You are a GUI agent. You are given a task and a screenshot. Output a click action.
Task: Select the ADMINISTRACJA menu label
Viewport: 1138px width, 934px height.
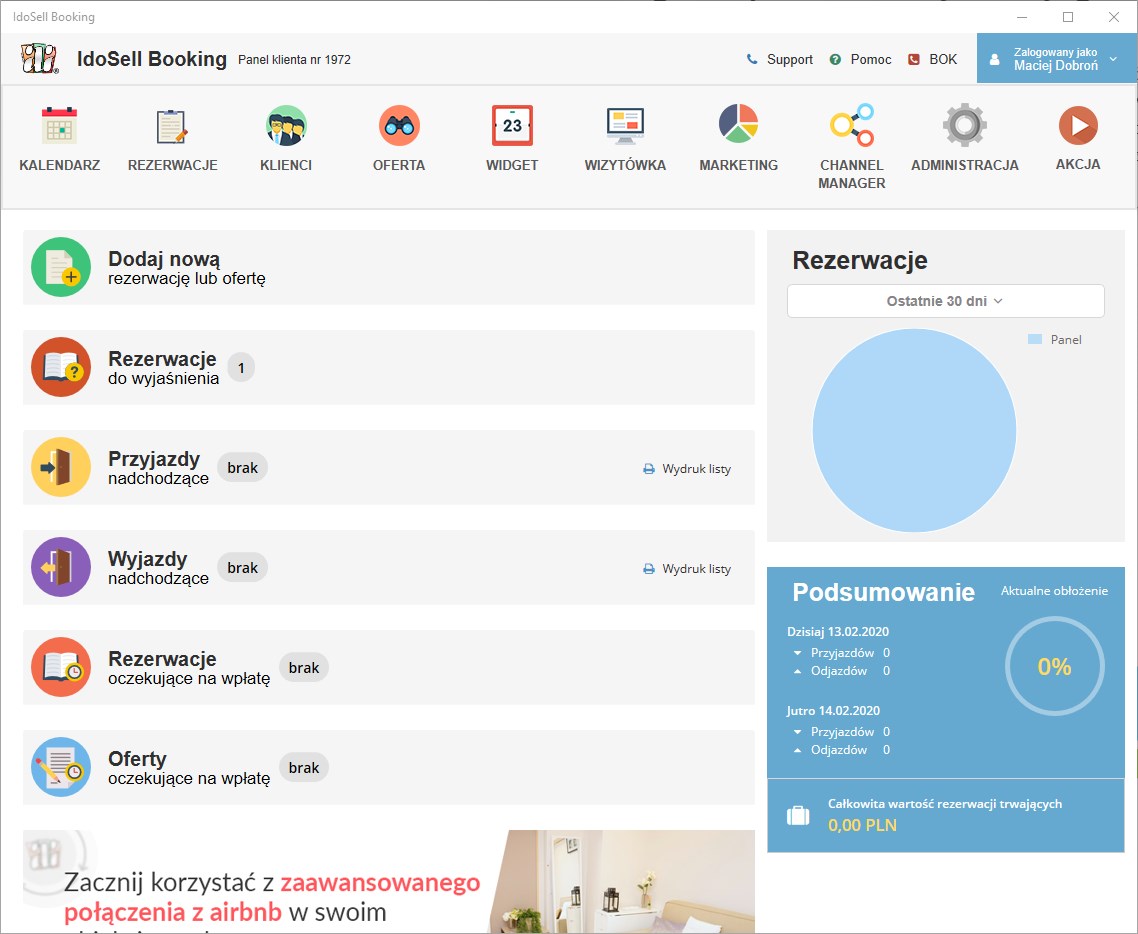pyautogui.click(x=965, y=165)
